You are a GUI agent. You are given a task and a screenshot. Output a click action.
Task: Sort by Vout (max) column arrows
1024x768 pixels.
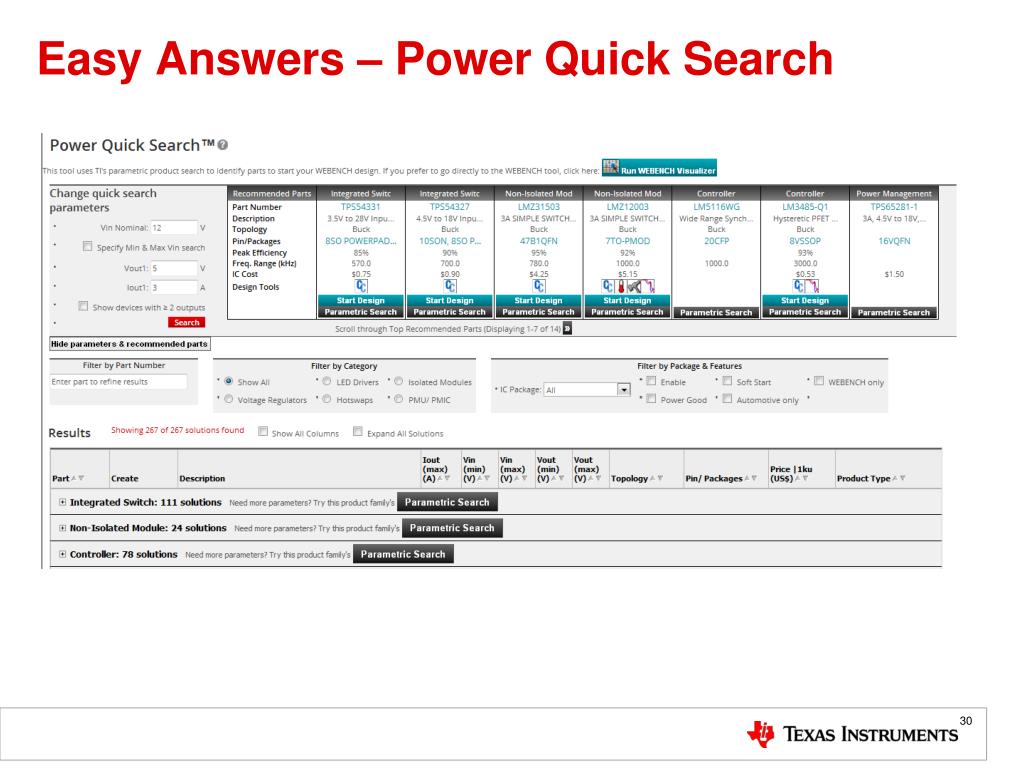click(x=594, y=479)
